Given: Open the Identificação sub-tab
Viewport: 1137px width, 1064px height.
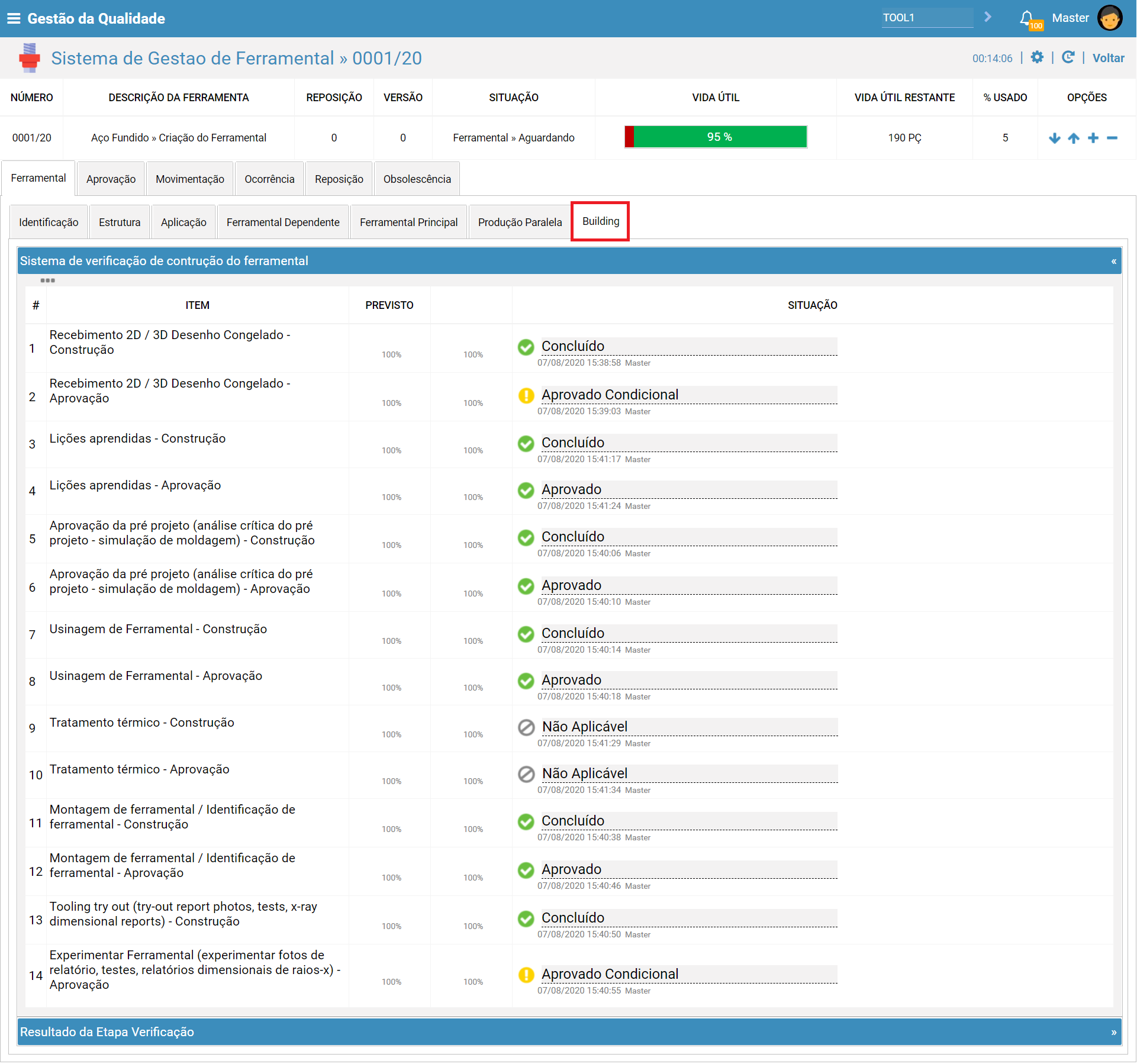Looking at the screenshot, I should tap(49, 222).
